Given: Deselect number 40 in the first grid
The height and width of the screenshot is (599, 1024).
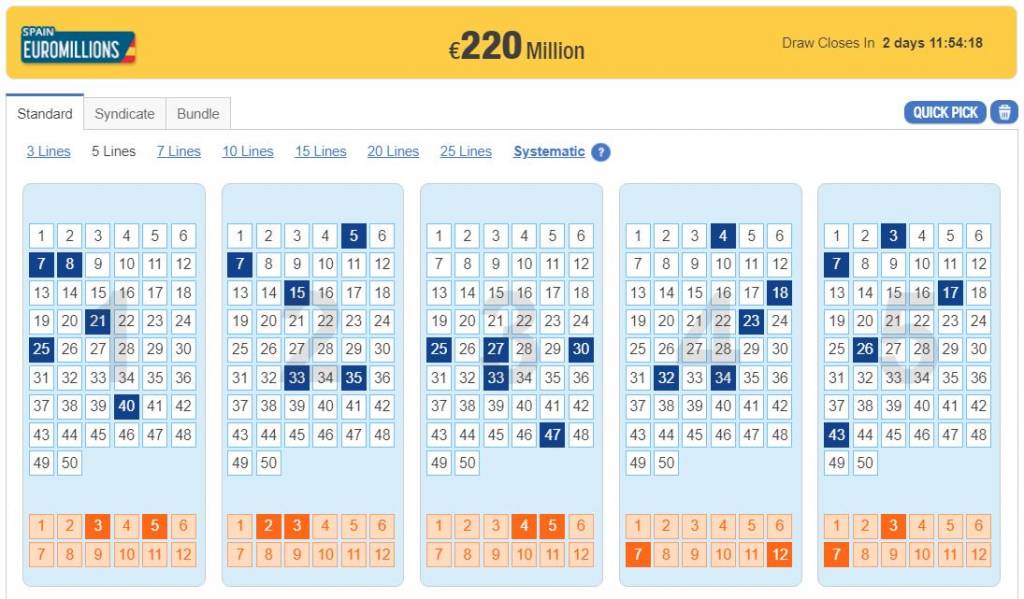Looking at the screenshot, I should click(127, 406).
